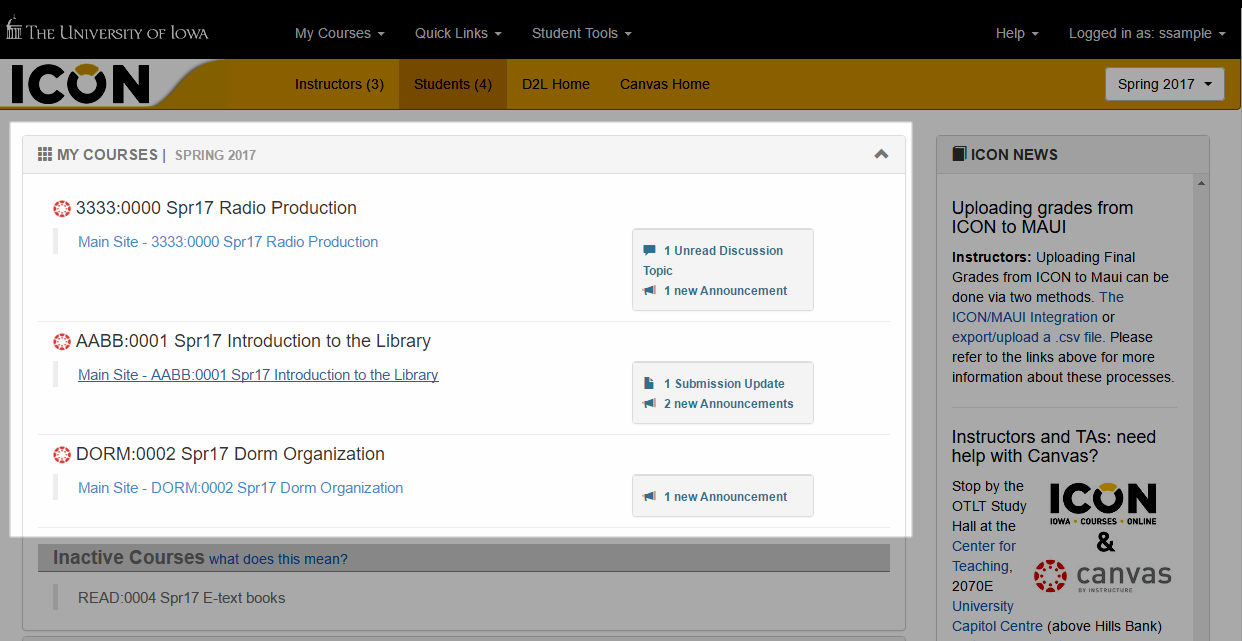
Task: Click AABB:0001 Spr17 Introduction to the Library heading
Action: [253, 341]
